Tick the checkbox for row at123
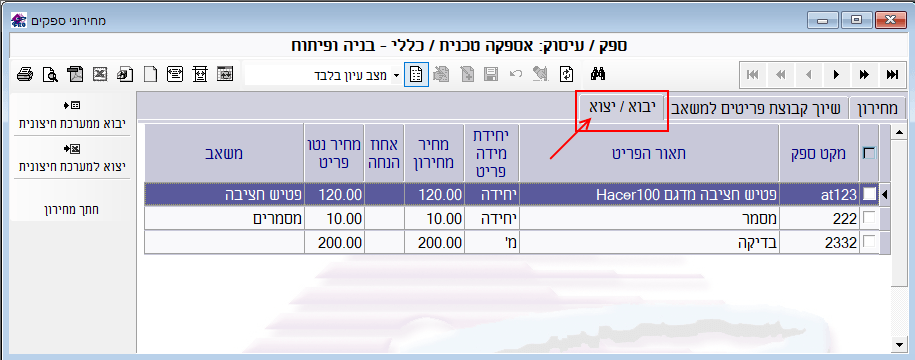 point(869,194)
